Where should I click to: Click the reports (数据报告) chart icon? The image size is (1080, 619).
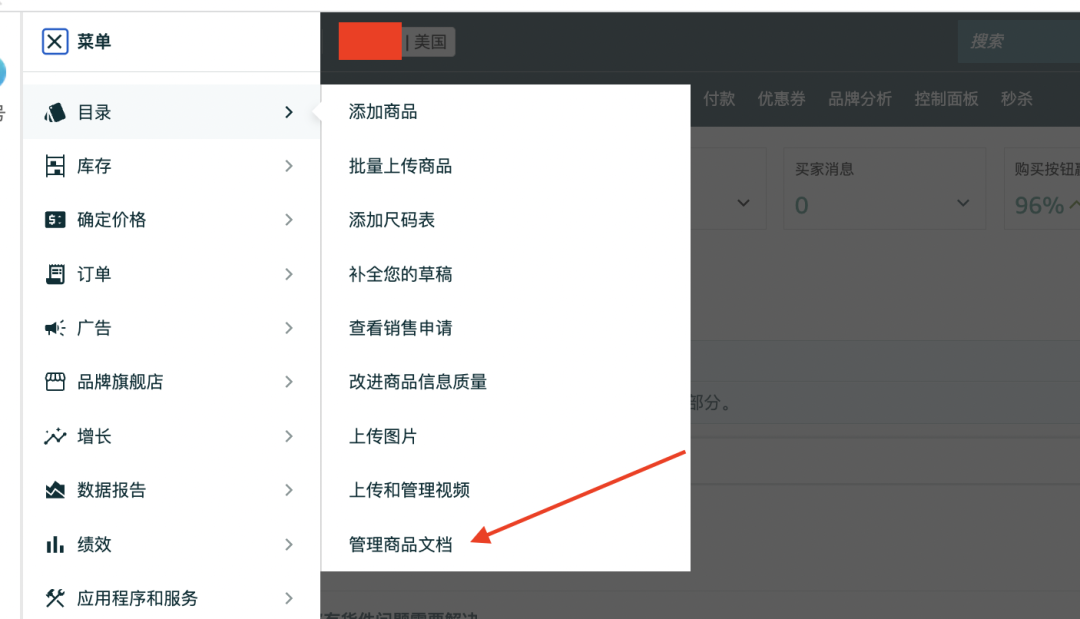(x=55, y=490)
